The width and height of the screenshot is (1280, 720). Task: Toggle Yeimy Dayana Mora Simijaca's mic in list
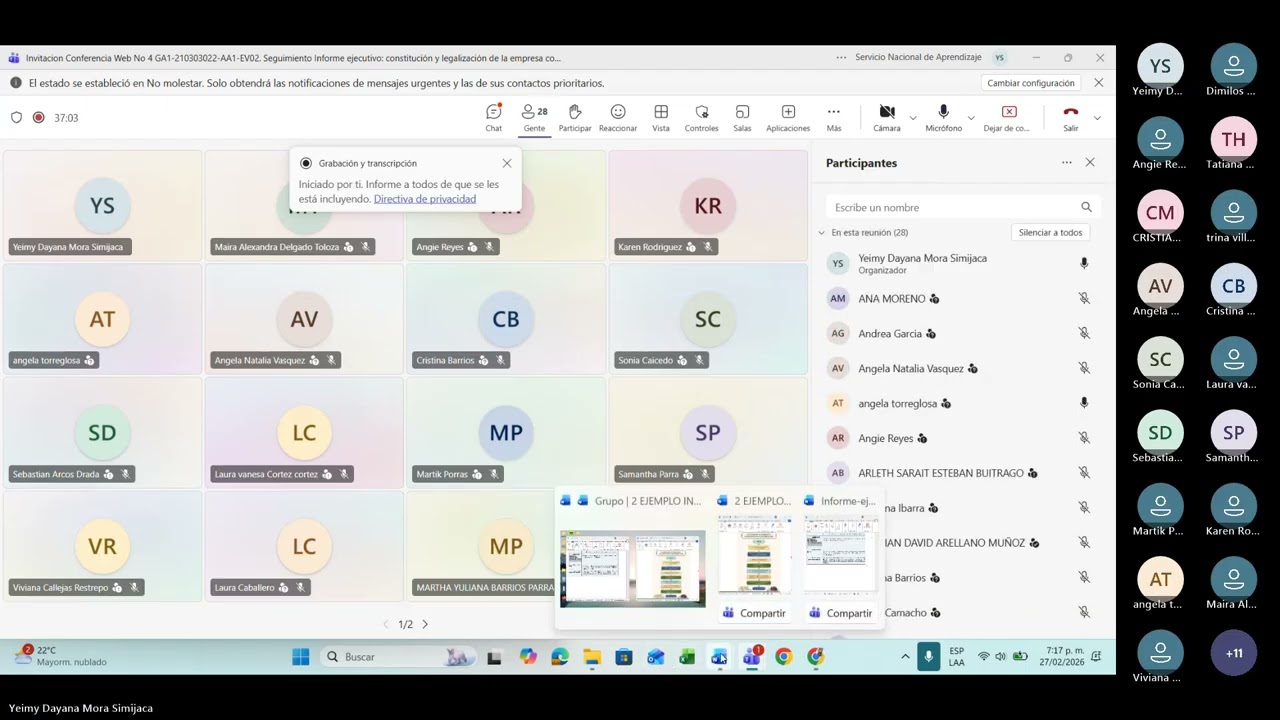click(x=1084, y=263)
